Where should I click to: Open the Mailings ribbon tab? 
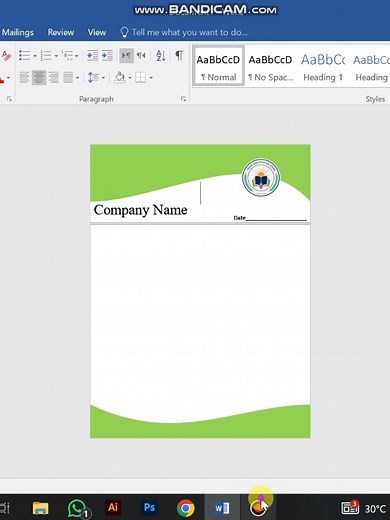17,32
